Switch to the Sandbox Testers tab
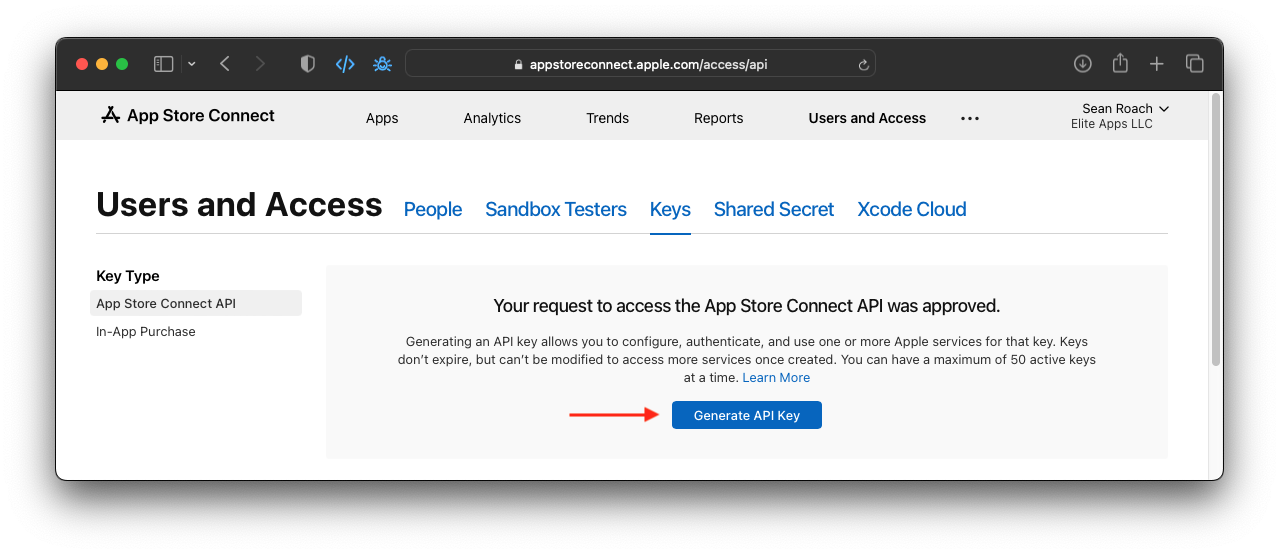Viewport: 1279px width, 554px height. [x=556, y=210]
